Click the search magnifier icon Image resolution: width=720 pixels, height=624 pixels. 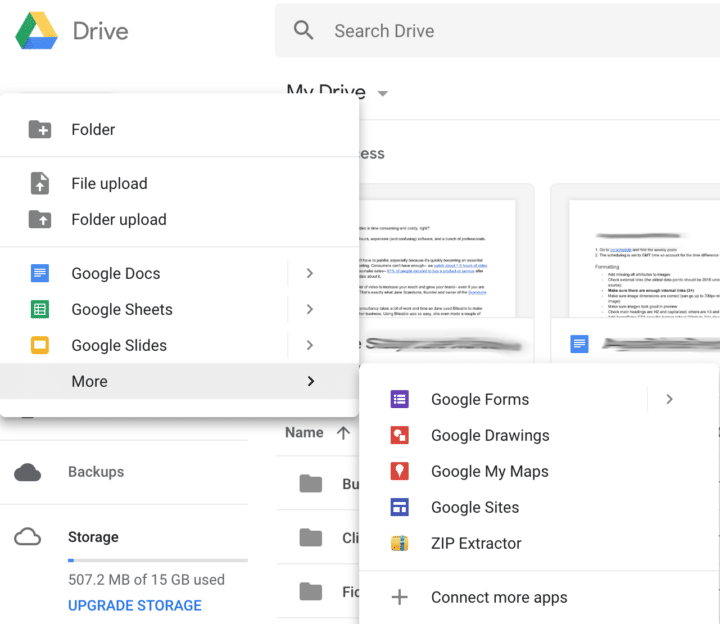(304, 30)
